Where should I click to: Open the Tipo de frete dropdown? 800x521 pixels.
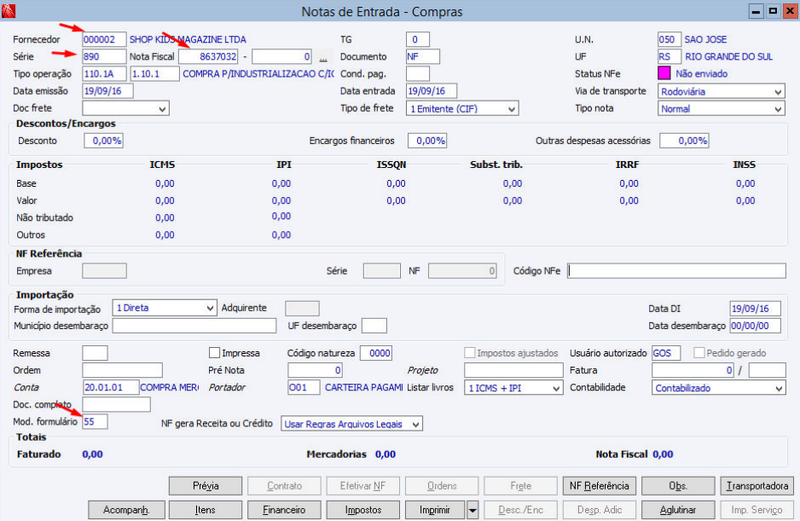[462, 108]
